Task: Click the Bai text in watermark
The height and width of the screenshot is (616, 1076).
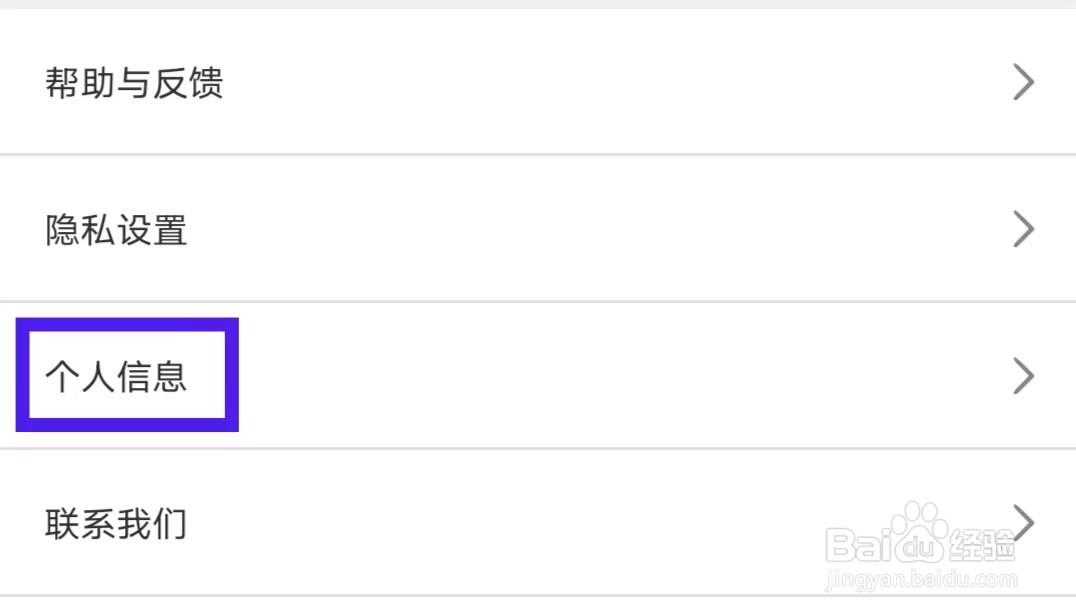Action: (x=858, y=545)
